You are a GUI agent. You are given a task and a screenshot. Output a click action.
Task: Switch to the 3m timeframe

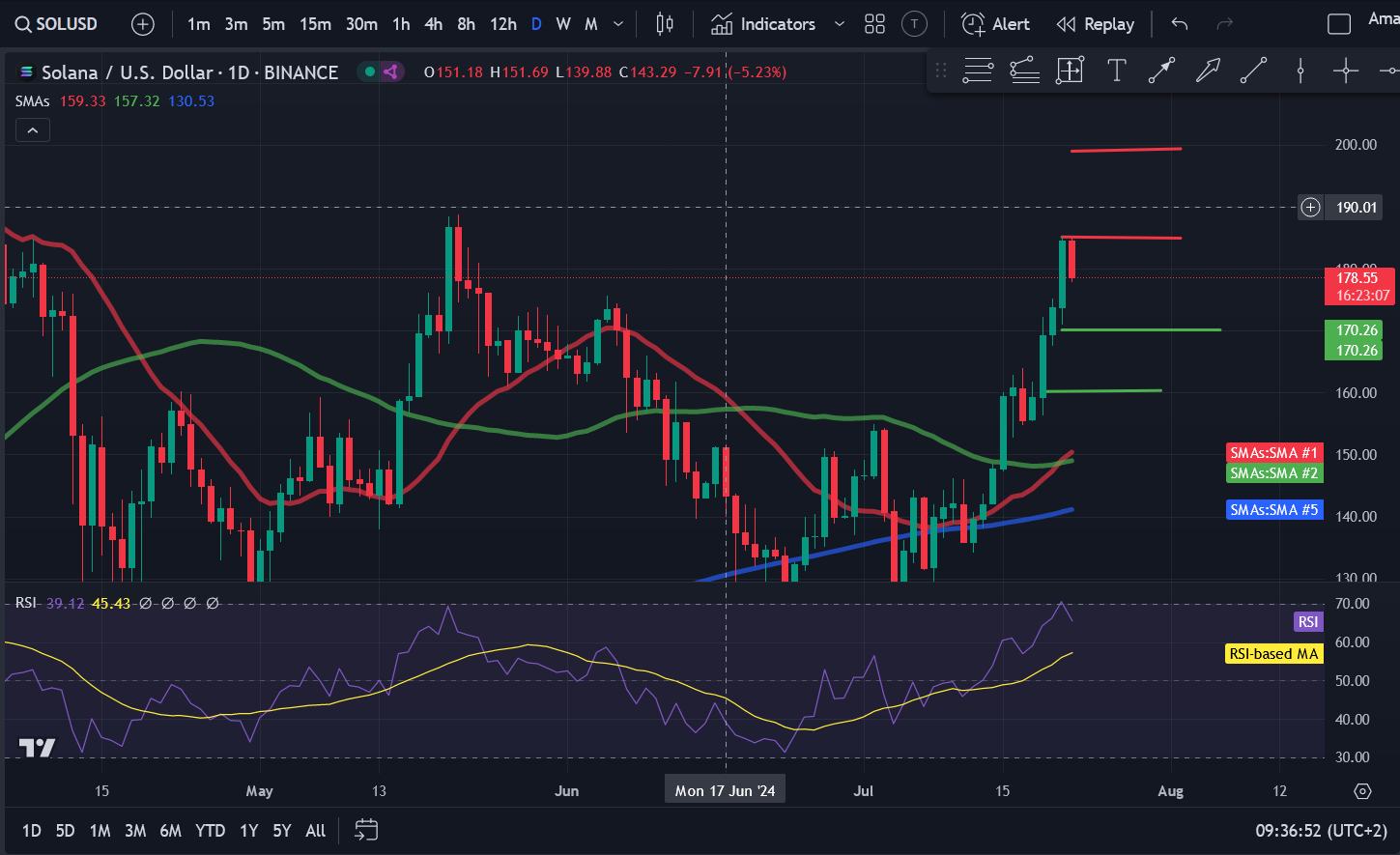tap(237, 24)
